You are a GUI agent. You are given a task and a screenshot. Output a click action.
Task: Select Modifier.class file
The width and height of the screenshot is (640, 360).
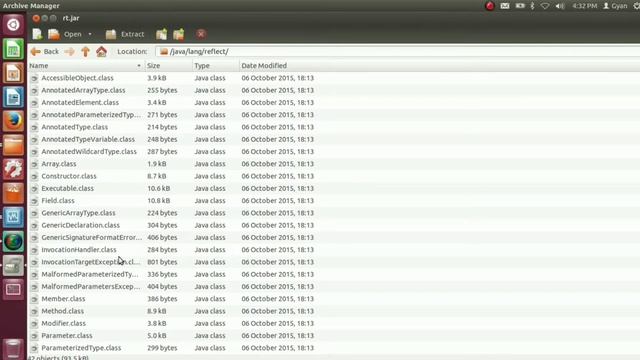[64, 323]
